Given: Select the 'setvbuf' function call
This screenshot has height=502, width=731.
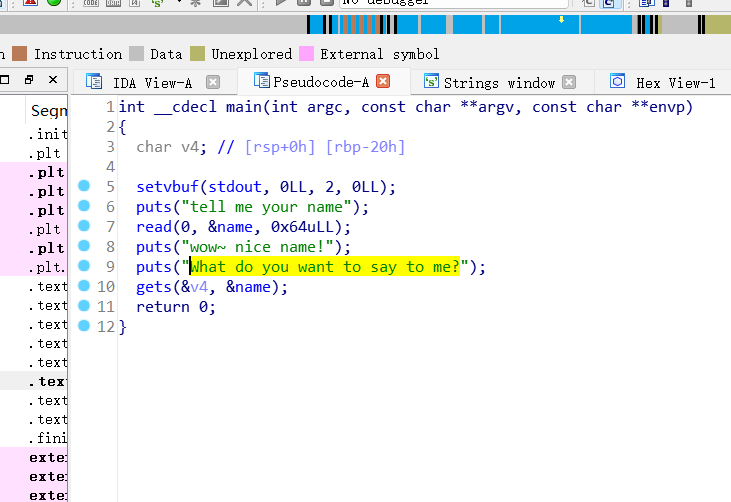Looking at the screenshot, I should [167, 187].
